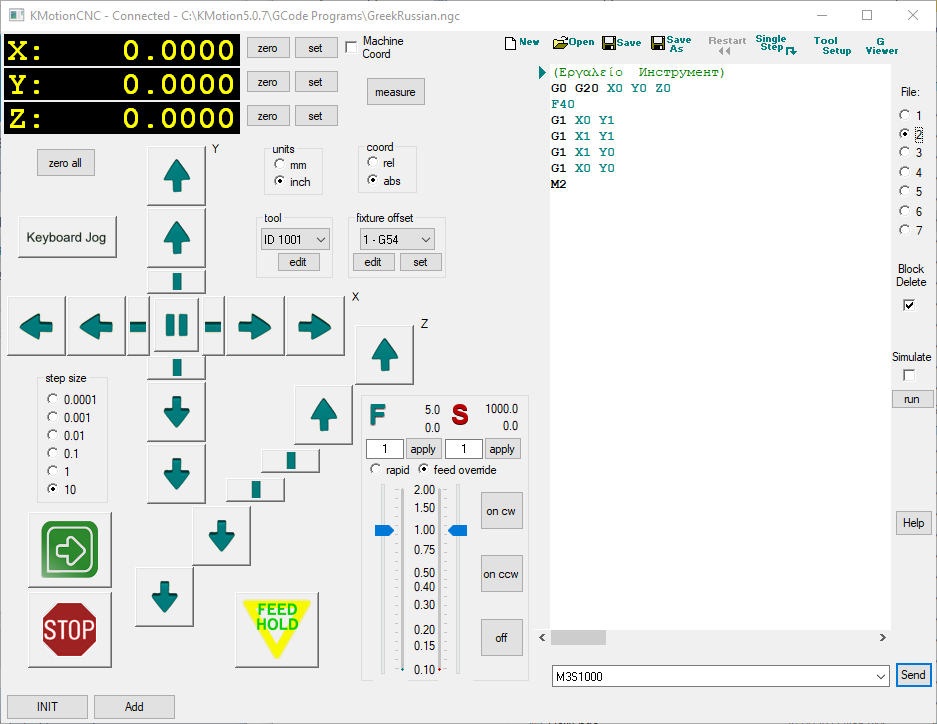Open Tool Setup from the toolbar
The height and width of the screenshot is (724, 937).
pyautogui.click(x=831, y=46)
